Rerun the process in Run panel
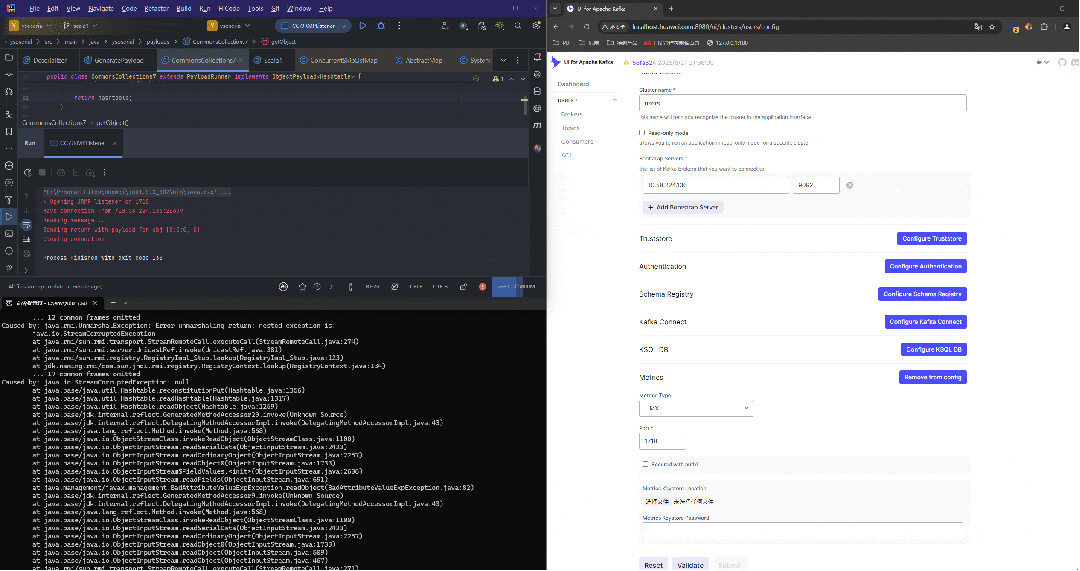 pyautogui.click(x=28, y=172)
